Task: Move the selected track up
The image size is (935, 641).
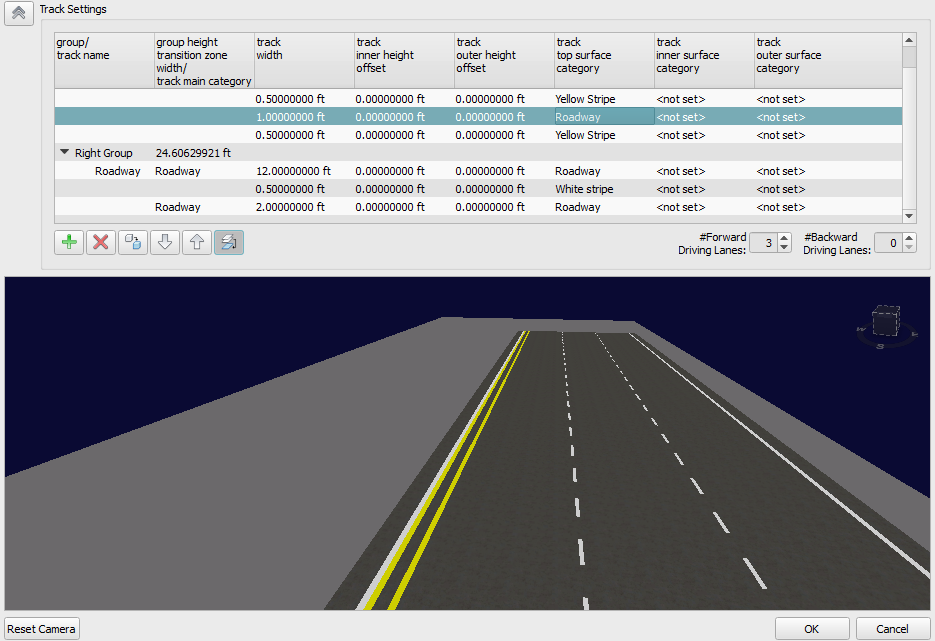Action: [x=196, y=242]
